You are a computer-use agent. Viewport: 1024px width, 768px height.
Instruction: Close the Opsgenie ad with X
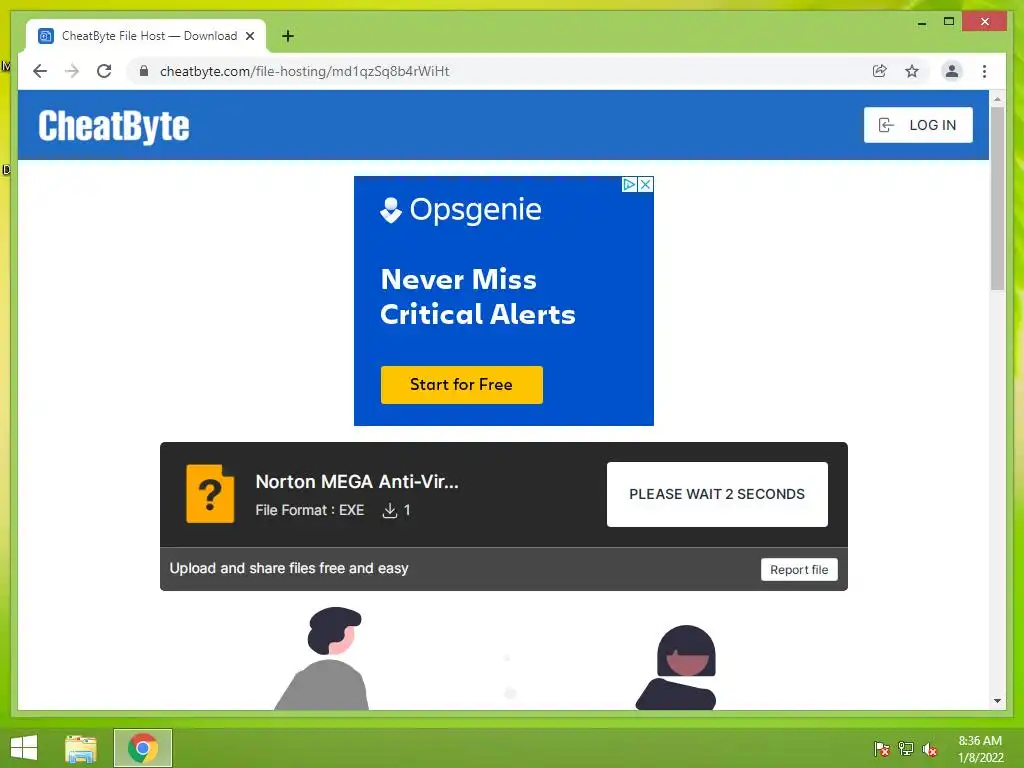pos(645,184)
